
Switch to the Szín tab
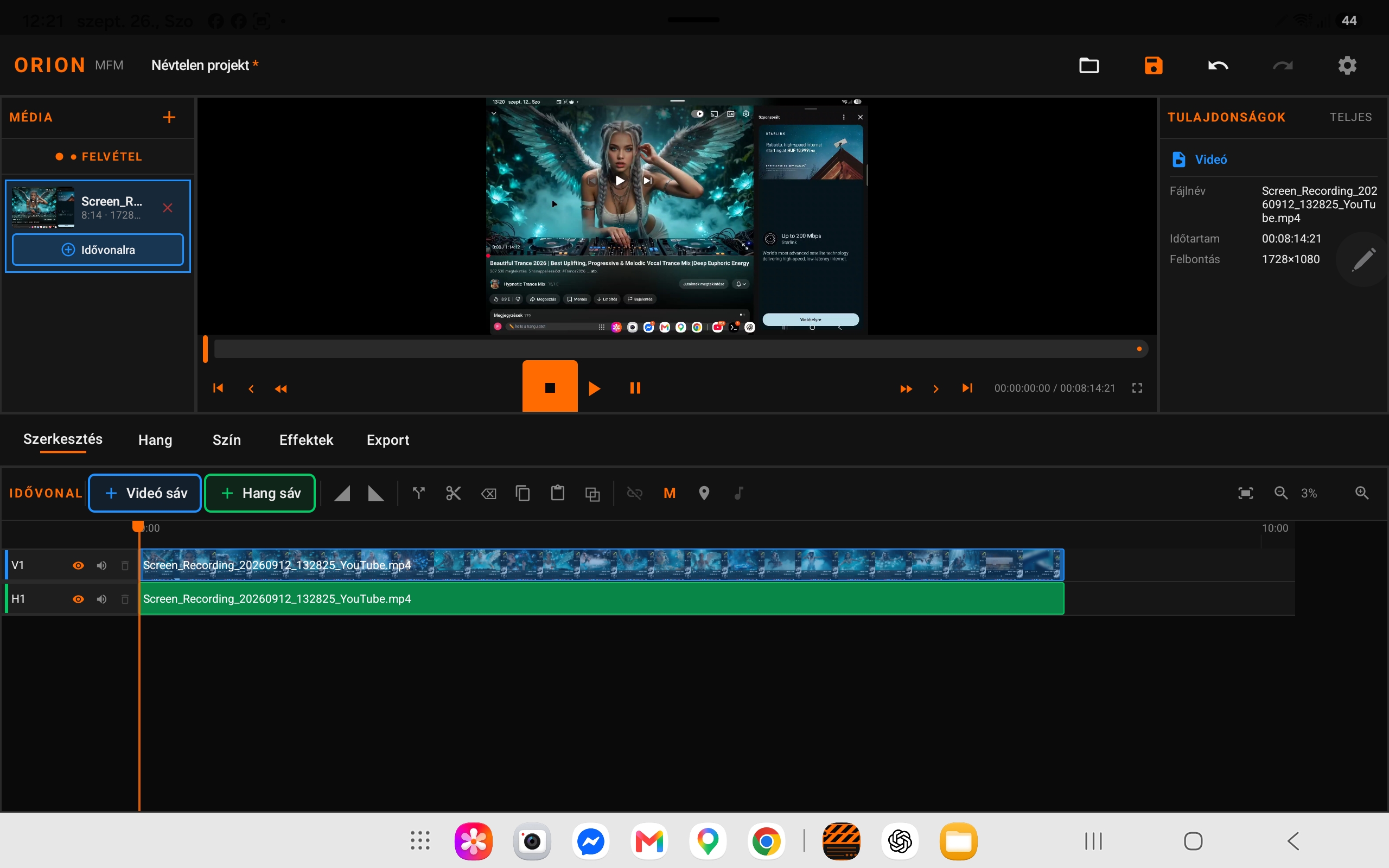[227, 440]
